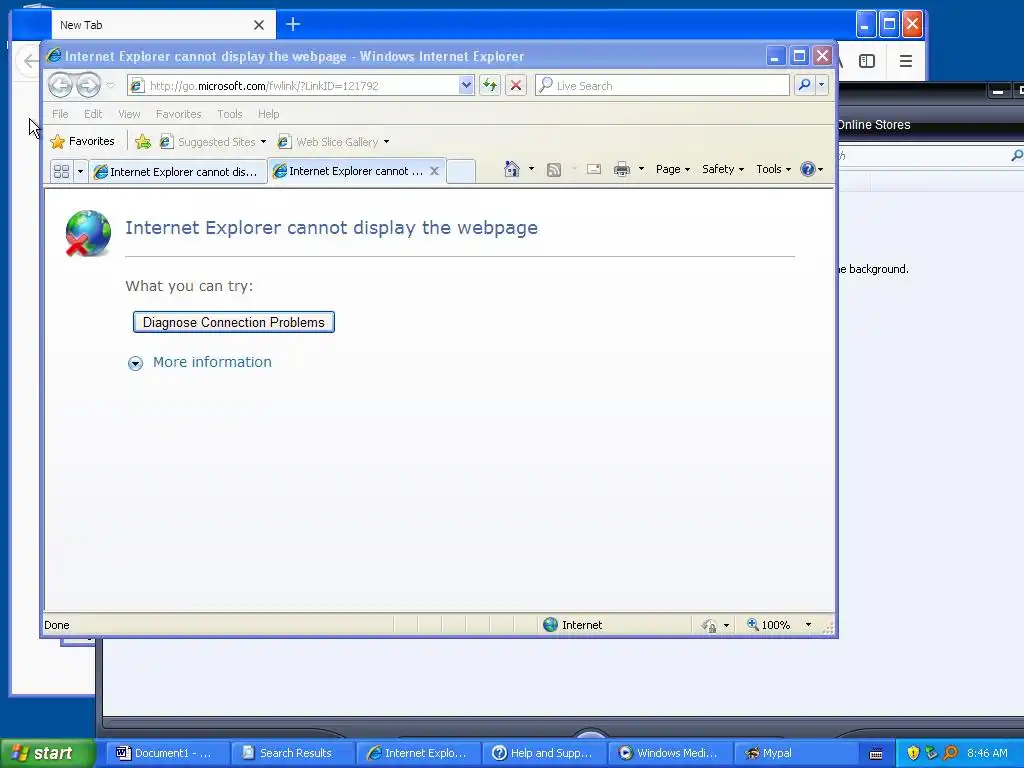Click the Internet security zone indicator
Image resolution: width=1024 pixels, height=768 pixels.
573,625
